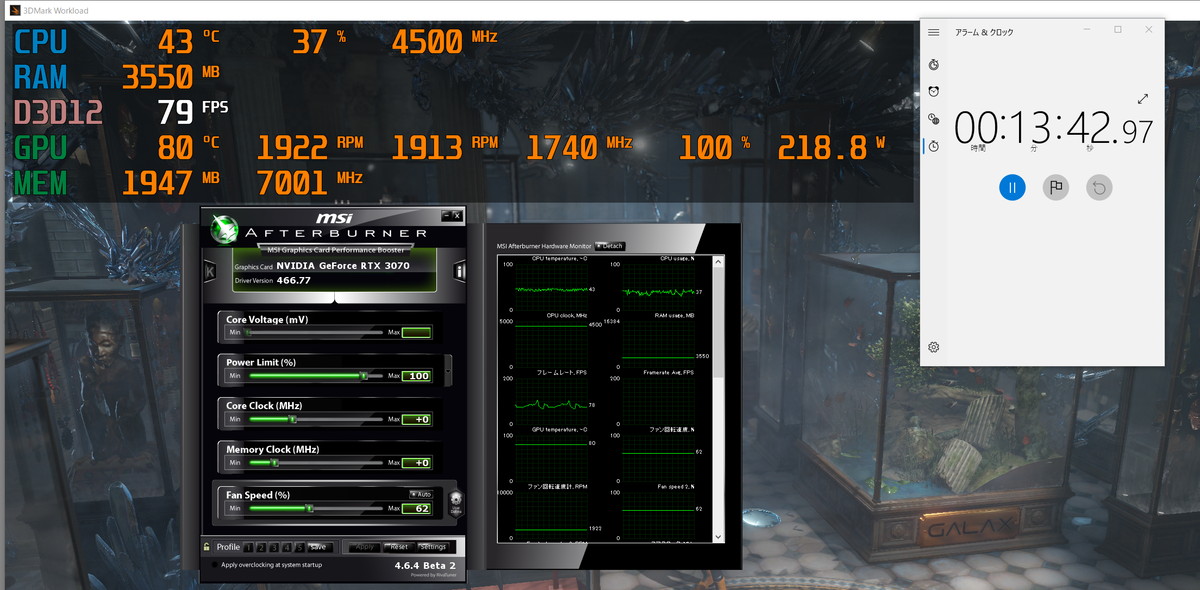Click the stopwatch time display 00:13:42
Screen dimensions: 1200x590
pyautogui.click(x=1053, y=129)
